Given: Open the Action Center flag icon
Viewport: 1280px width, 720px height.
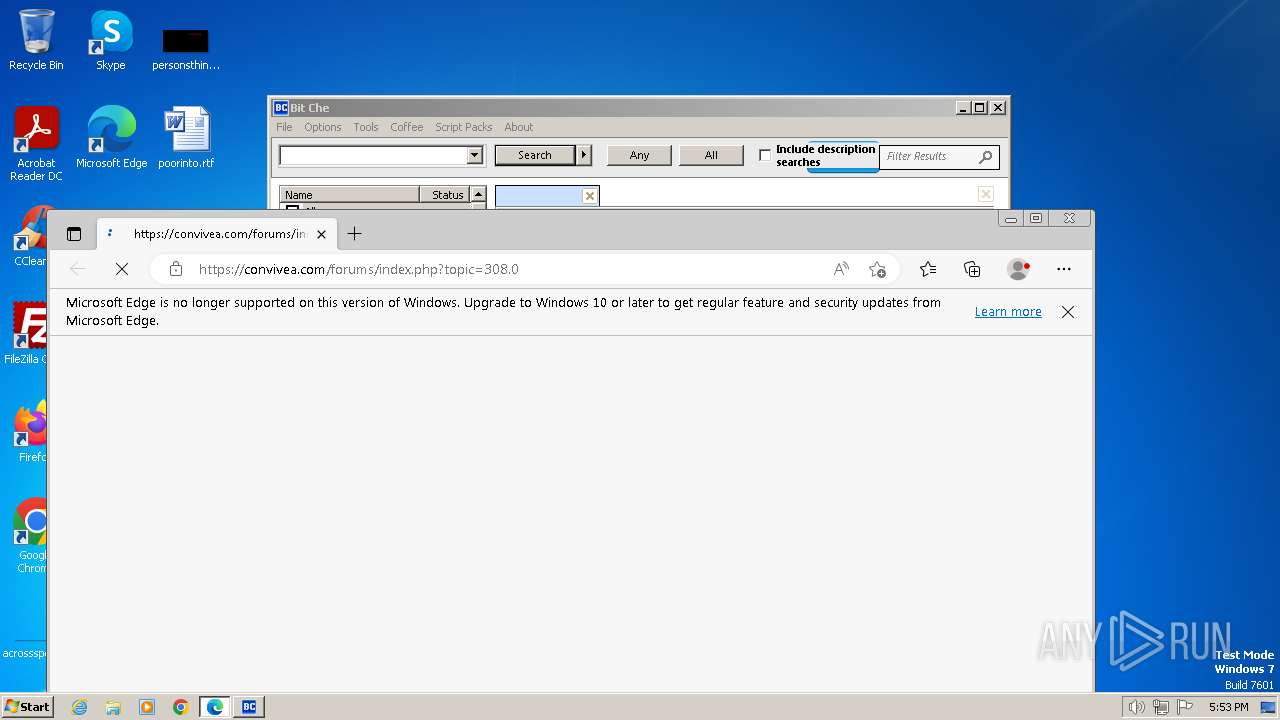Looking at the screenshot, I should pos(1185,707).
